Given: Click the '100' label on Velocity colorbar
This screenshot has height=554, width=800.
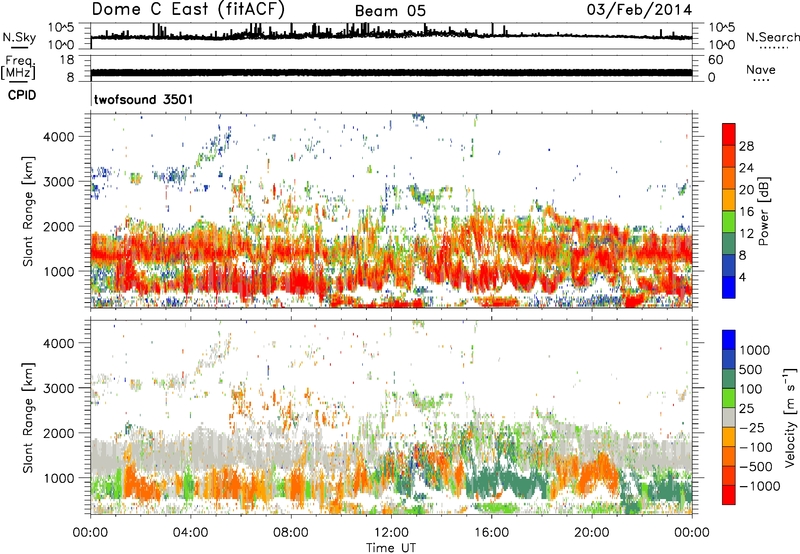Looking at the screenshot, I should click(753, 389).
